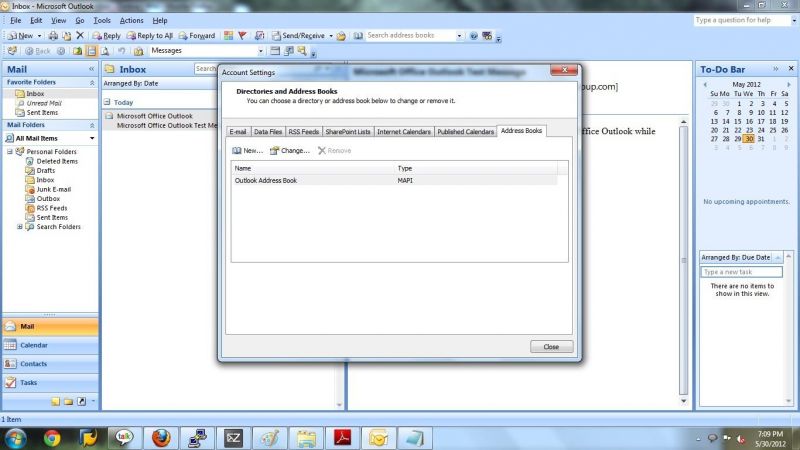Collapse the Mail Folders section
The height and width of the screenshot is (450, 800).
[x=92, y=125]
